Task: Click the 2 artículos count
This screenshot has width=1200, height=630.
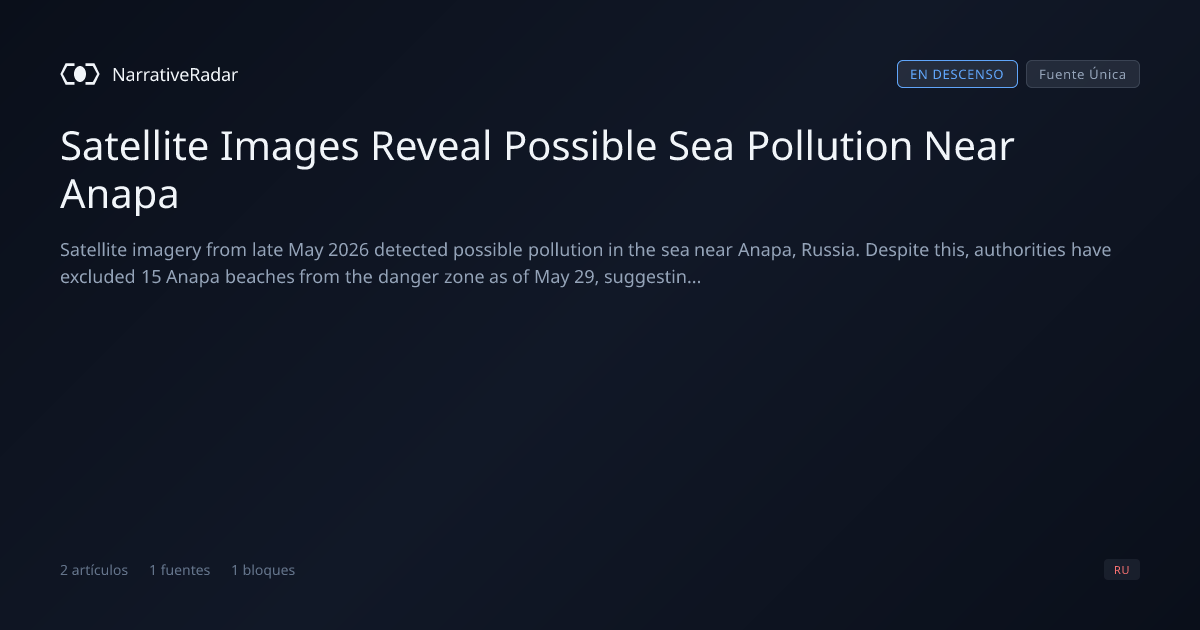Action: [x=94, y=570]
